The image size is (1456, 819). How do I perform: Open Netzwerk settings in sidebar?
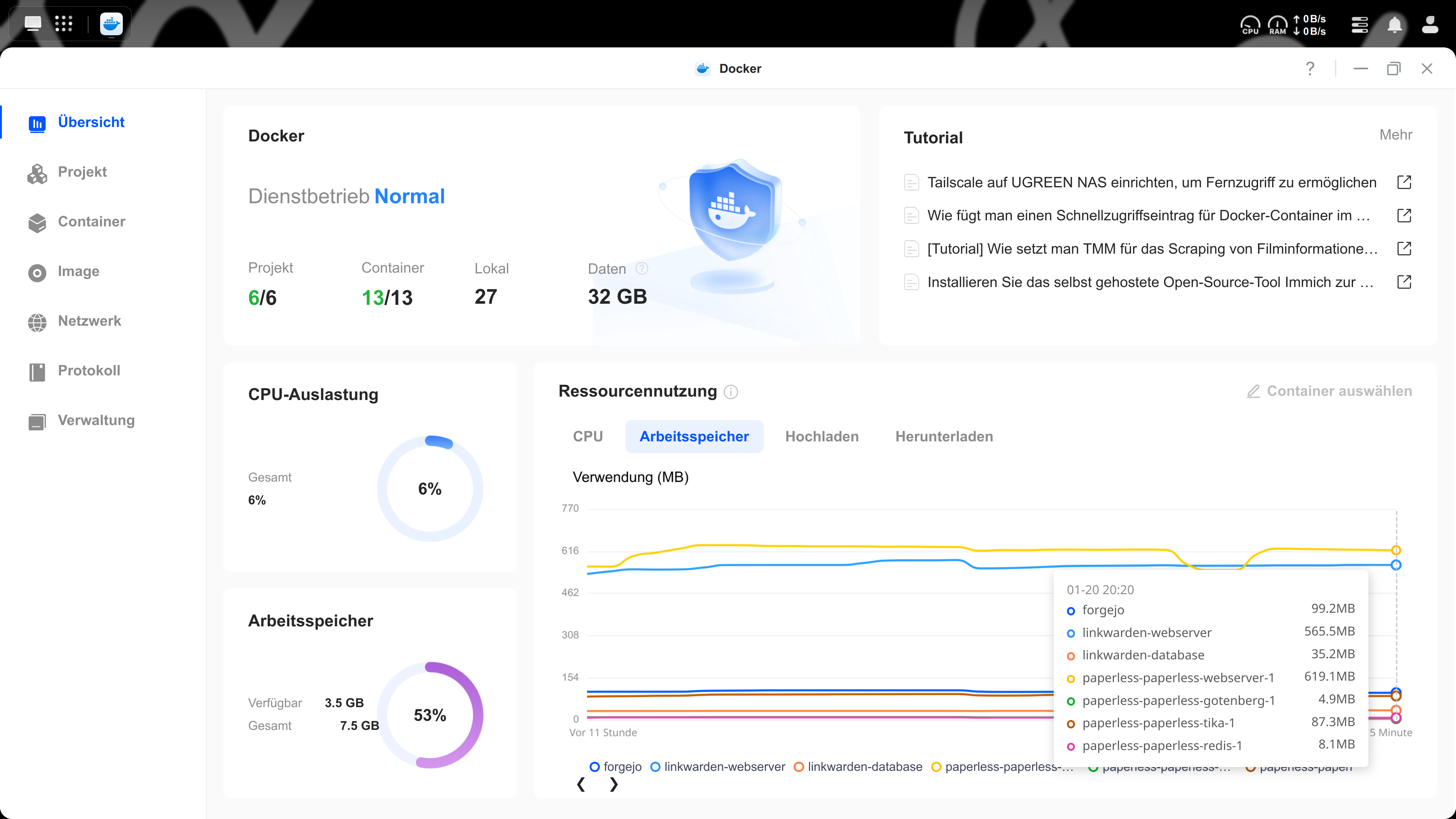coord(89,321)
